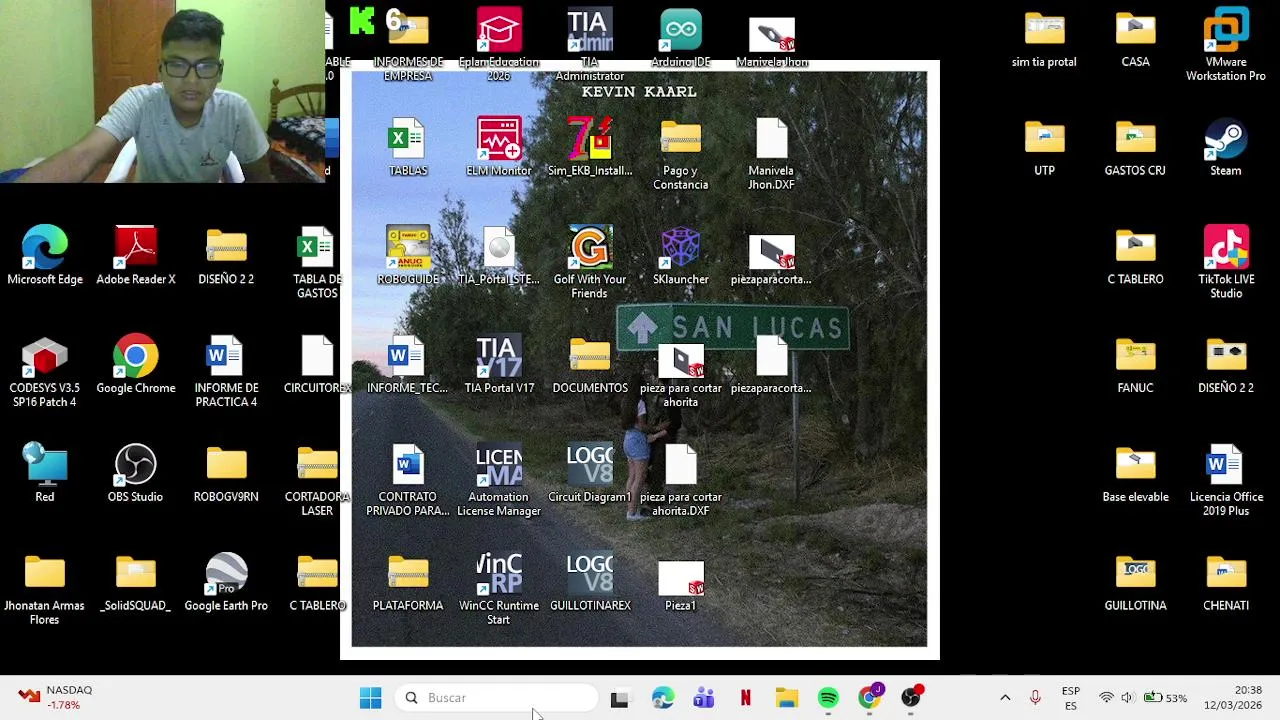Launch Google Earth Pro

pyautogui.click(x=226, y=583)
